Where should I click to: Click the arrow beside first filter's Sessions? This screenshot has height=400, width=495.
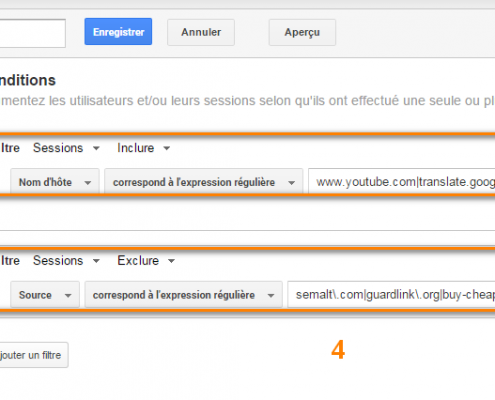pos(96,148)
